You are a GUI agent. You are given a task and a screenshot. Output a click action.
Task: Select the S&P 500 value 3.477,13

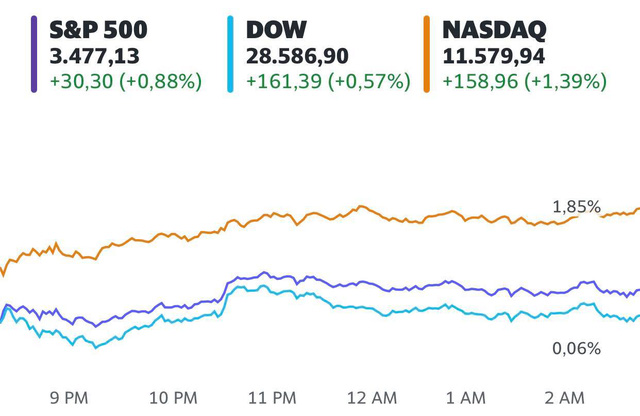94,56
